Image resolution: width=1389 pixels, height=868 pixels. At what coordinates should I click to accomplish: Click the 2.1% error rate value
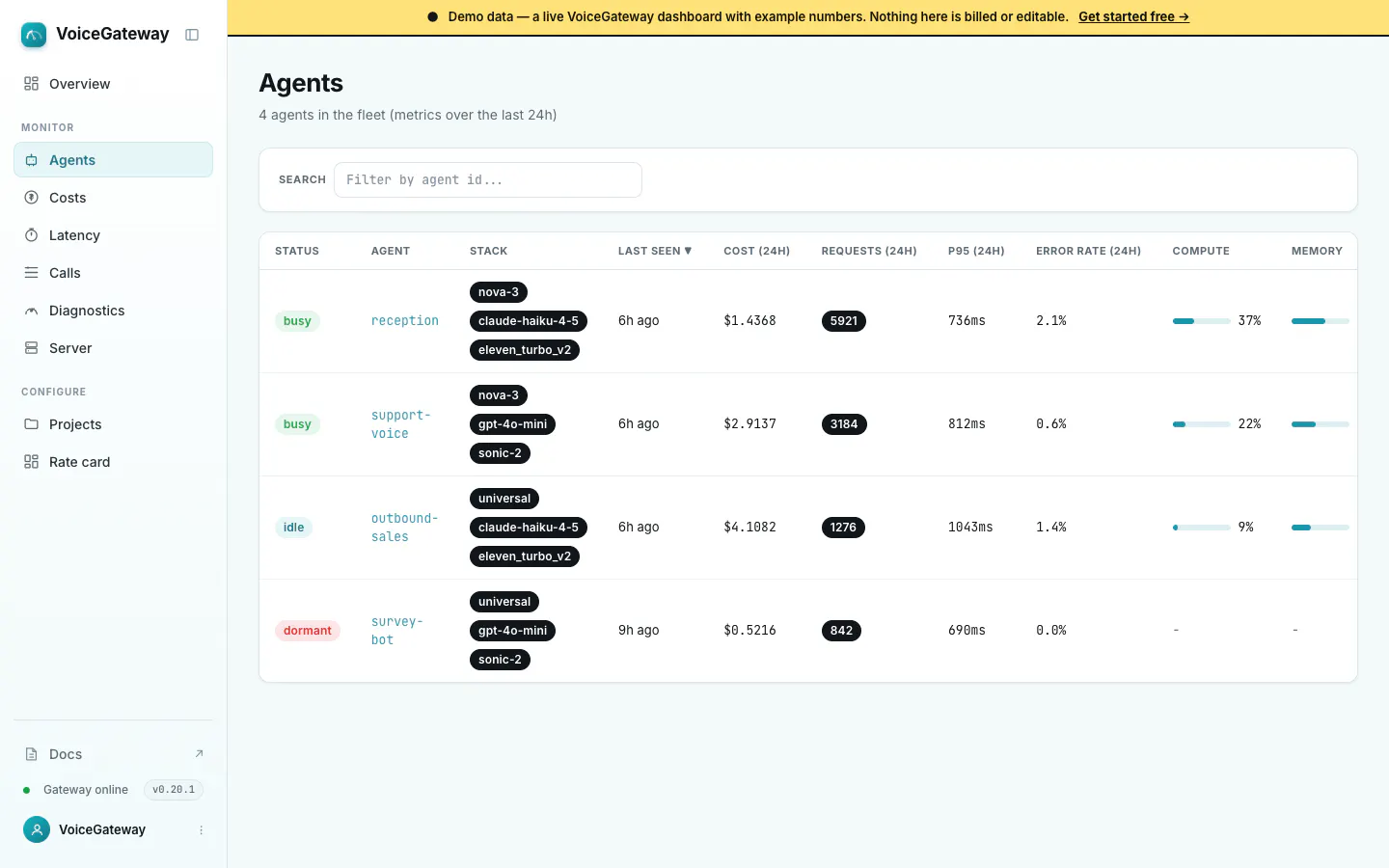(x=1051, y=321)
